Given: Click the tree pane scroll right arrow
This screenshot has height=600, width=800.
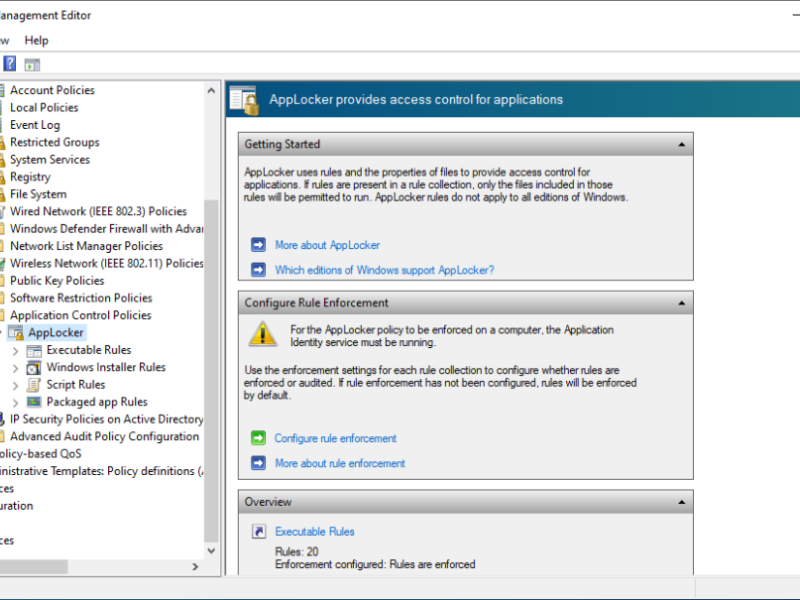Looking at the screenshot, I should tap(195, 566).
